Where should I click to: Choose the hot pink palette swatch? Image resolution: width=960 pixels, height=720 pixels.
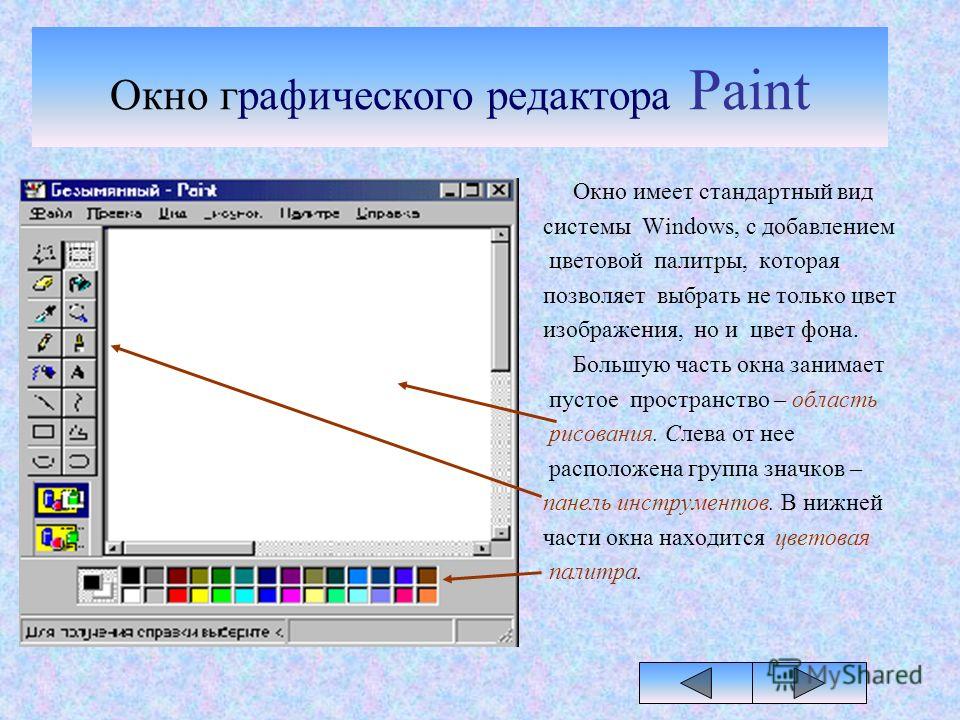coord(404,594)
